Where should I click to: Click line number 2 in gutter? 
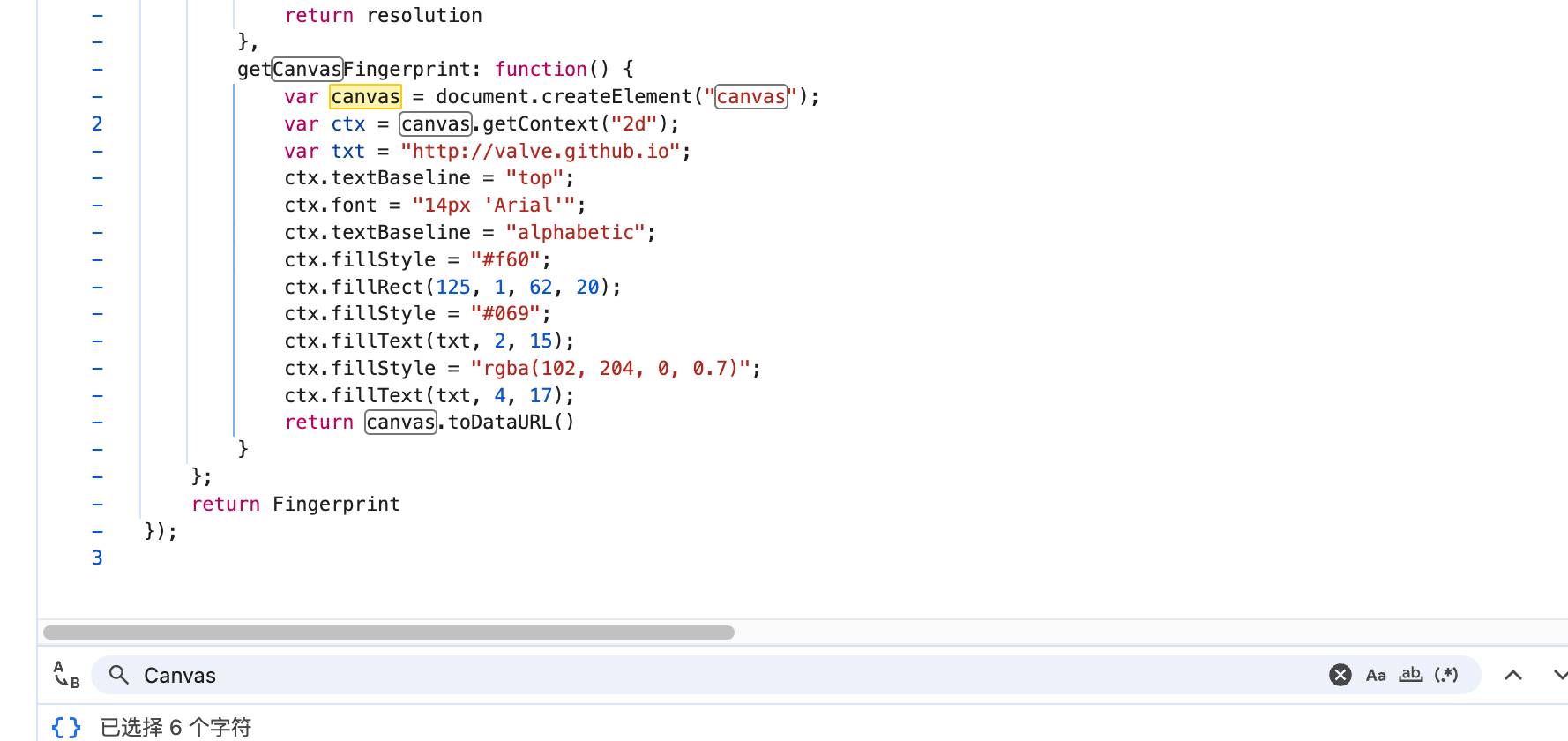point(97,123)
